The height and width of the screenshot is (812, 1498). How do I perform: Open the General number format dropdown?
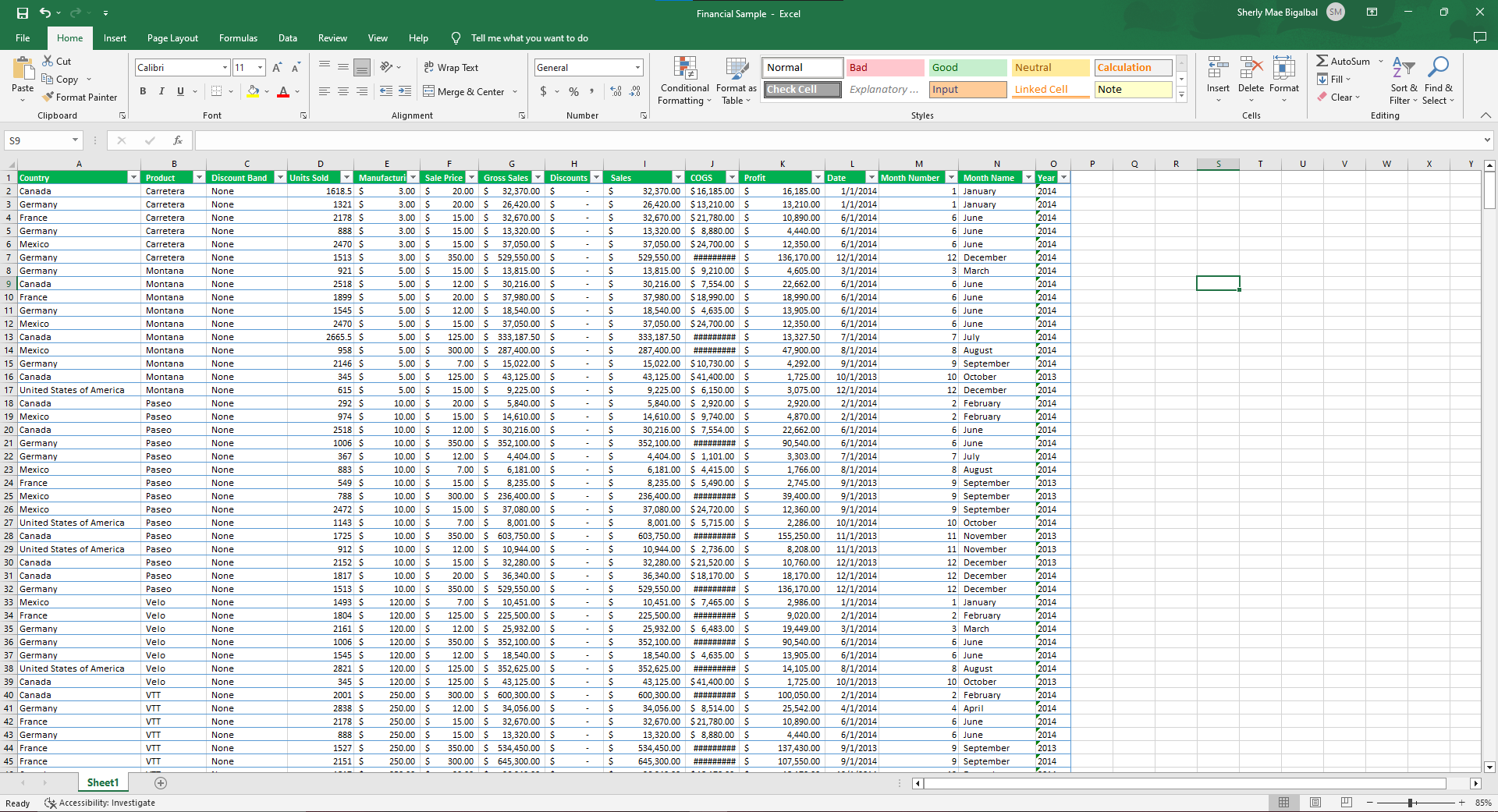(637, 68)
